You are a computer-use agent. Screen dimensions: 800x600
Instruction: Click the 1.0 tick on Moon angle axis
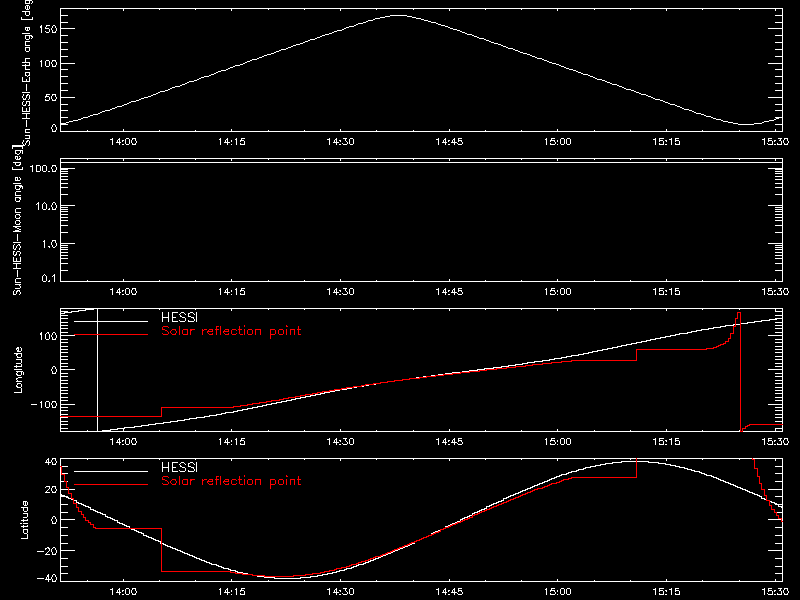tap(49, 244)
